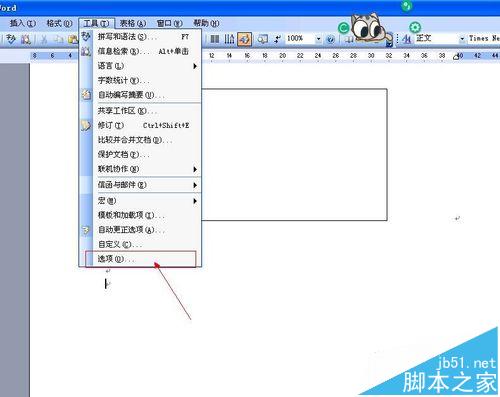The image size is (500, 397).
Task: Click the AutoSummarize menu icon
Action: (86, 95)
